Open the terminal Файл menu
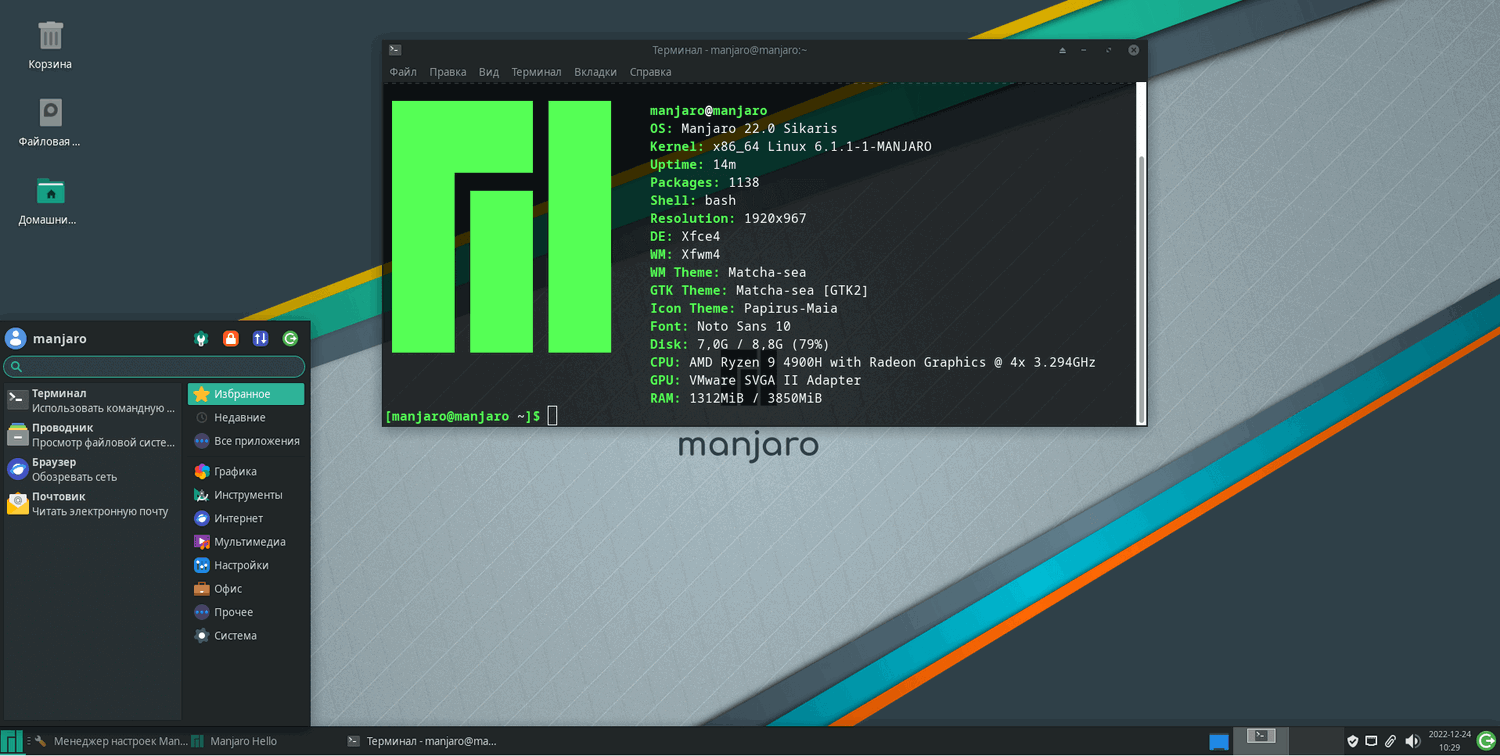This screenshot has height=756, width=1500. pyautogui.click(x=403, y=72)
